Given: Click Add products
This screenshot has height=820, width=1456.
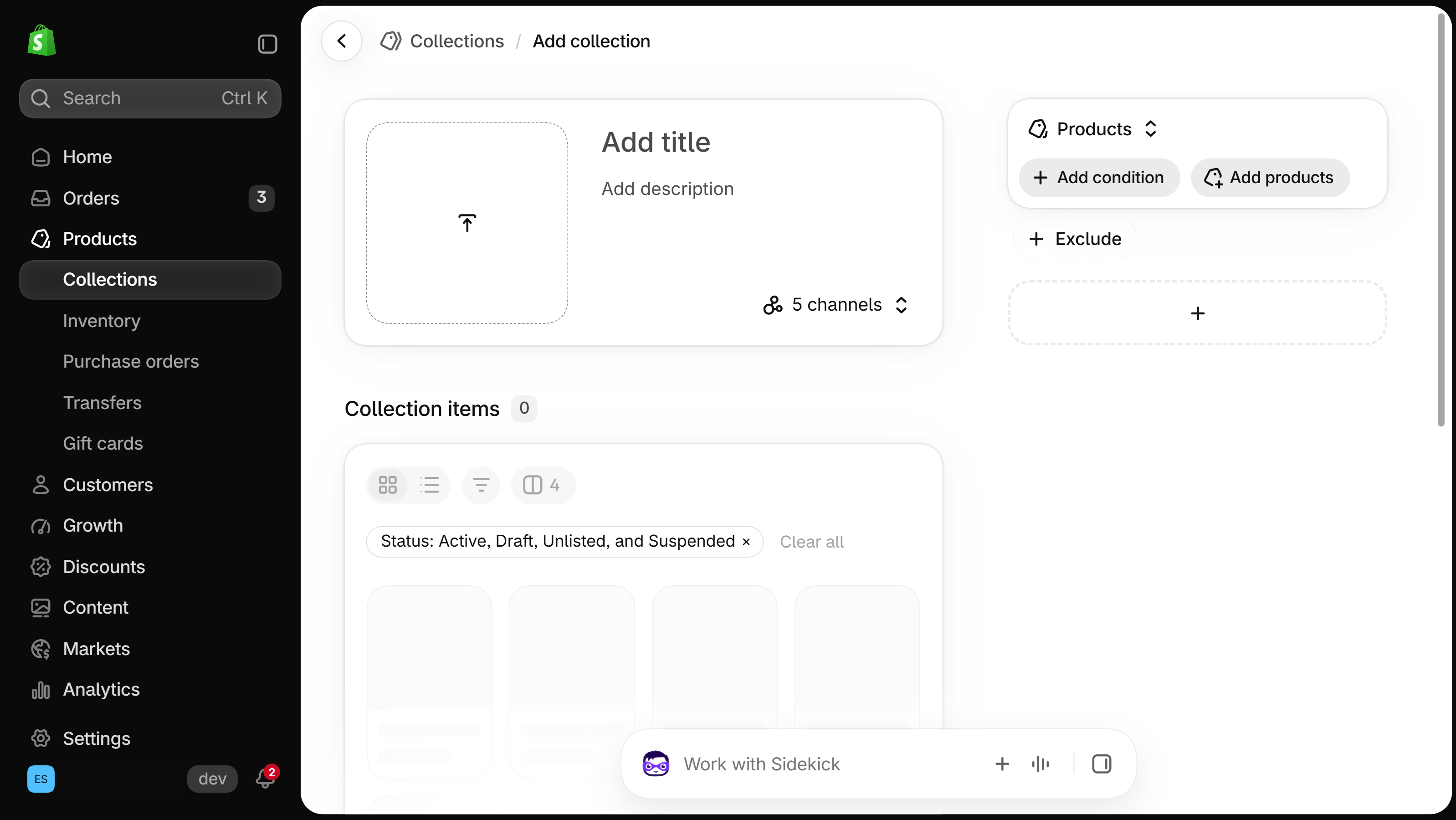Looking at the screenshot, I should point(1270,178).
